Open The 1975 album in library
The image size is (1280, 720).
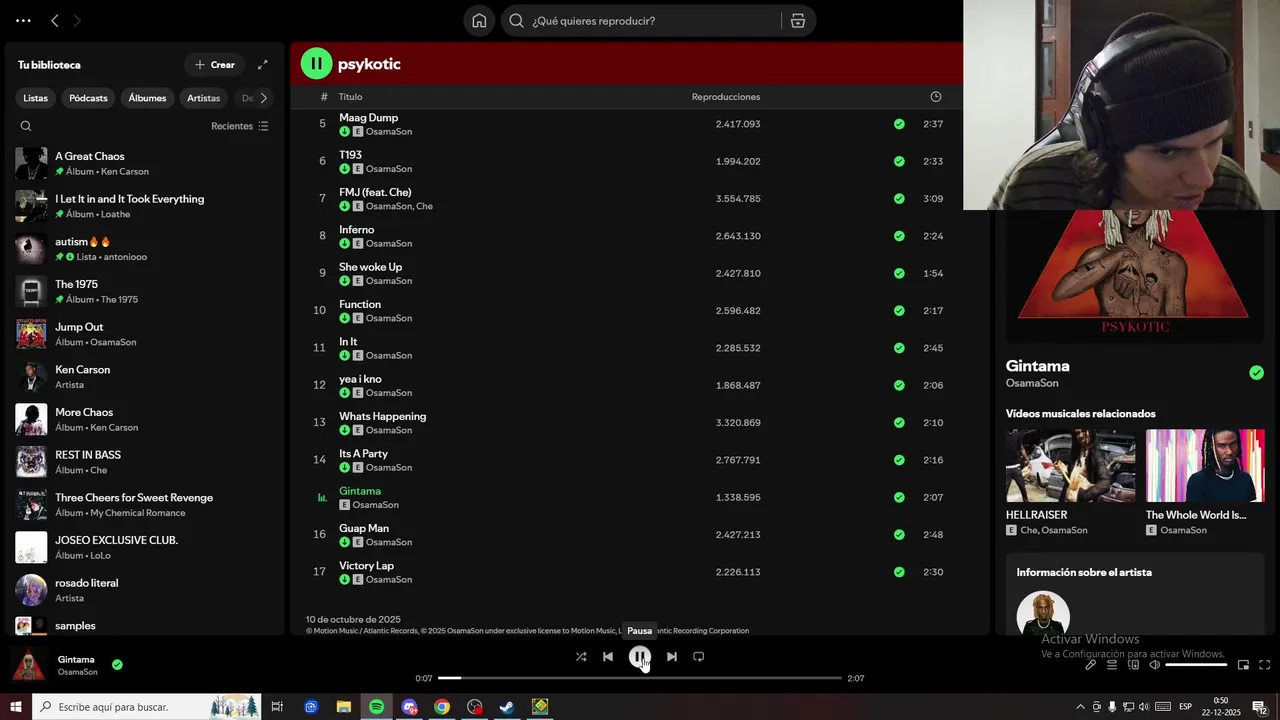(x=145, y=292)
